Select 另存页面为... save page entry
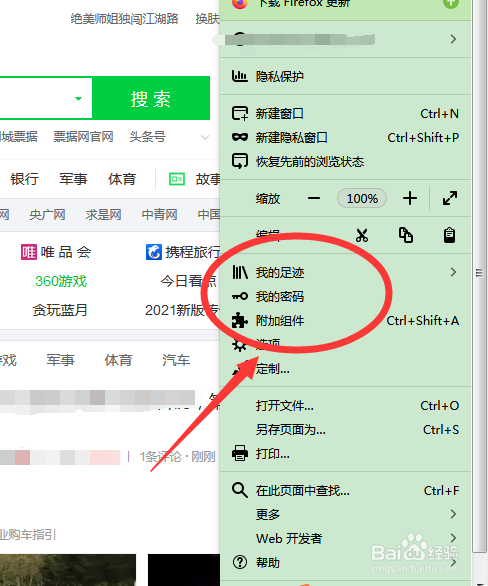 click(345, 429)
